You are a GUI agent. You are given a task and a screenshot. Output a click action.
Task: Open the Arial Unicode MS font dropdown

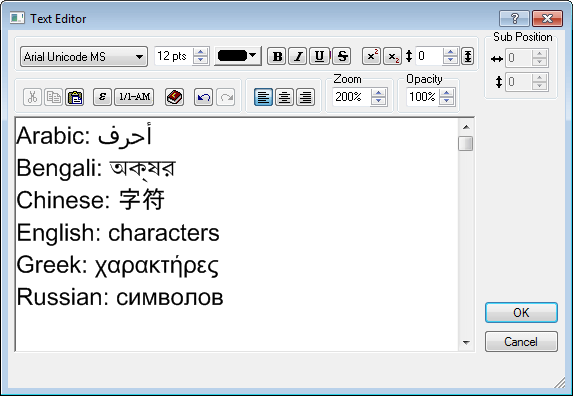84,57
